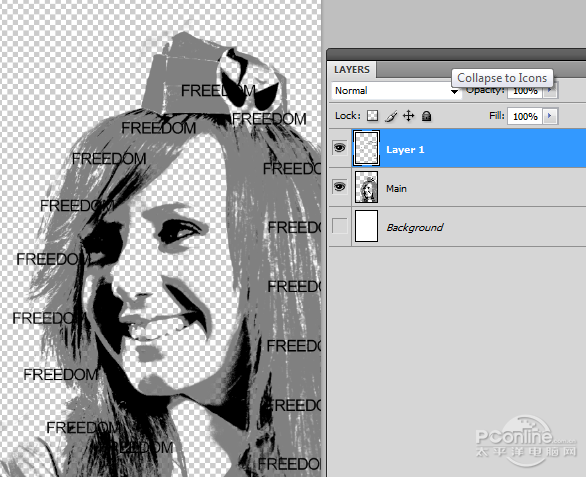Image resolution: width=586 pixels, height=477 pixels.
Task: Click the lock all padlock icon
Action: [x=426, y=116]
